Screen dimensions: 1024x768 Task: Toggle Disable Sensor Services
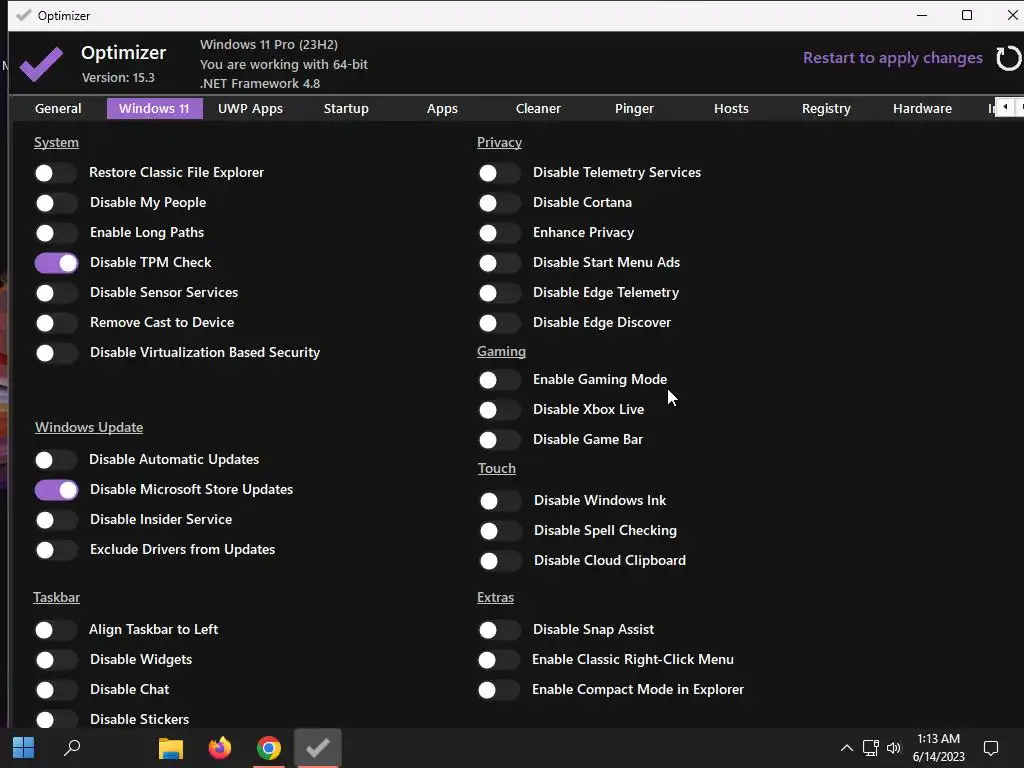(x=56, y=293)
